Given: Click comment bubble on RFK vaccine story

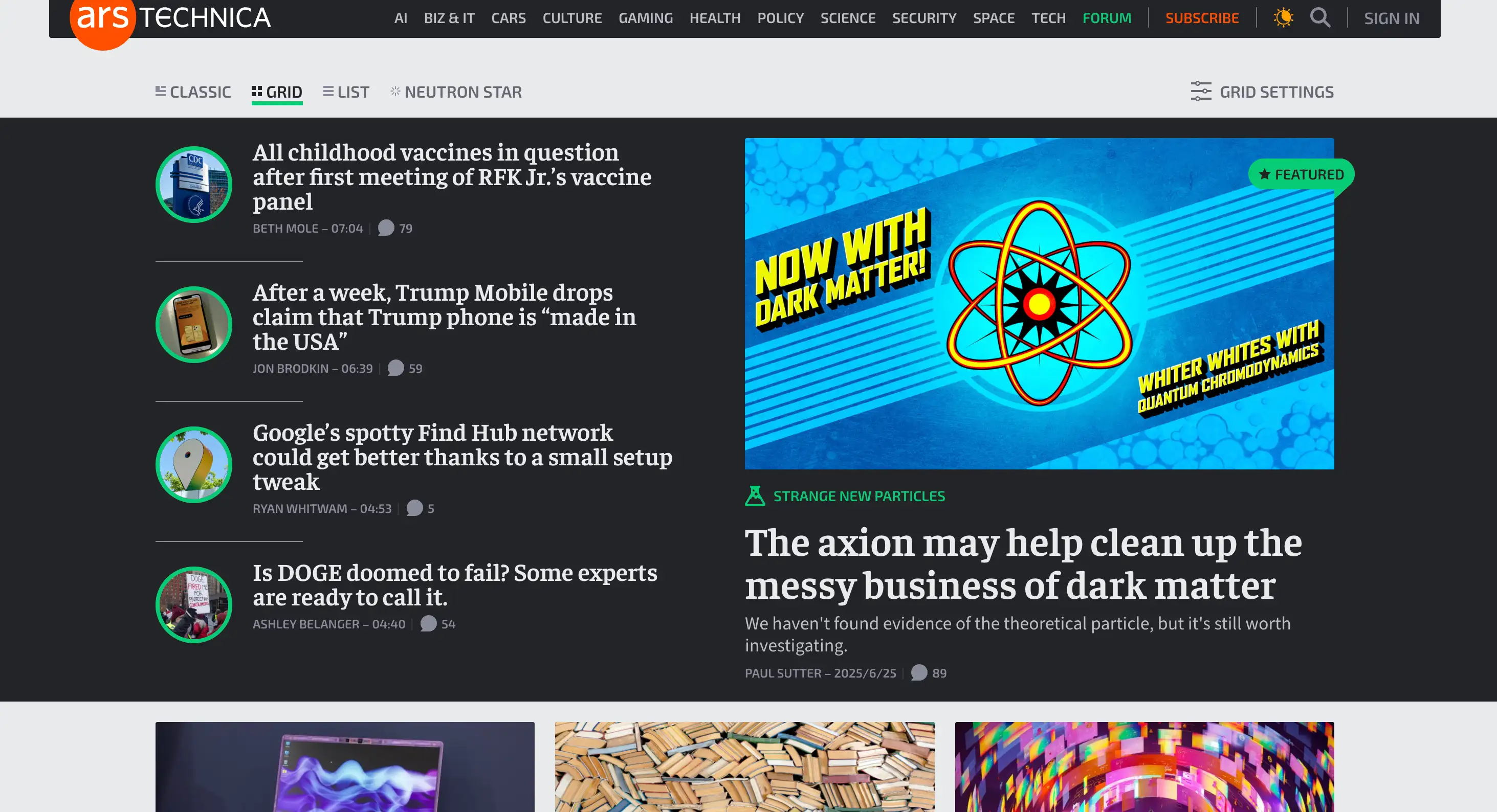Looking at the screenshot, I should [386, 228].
